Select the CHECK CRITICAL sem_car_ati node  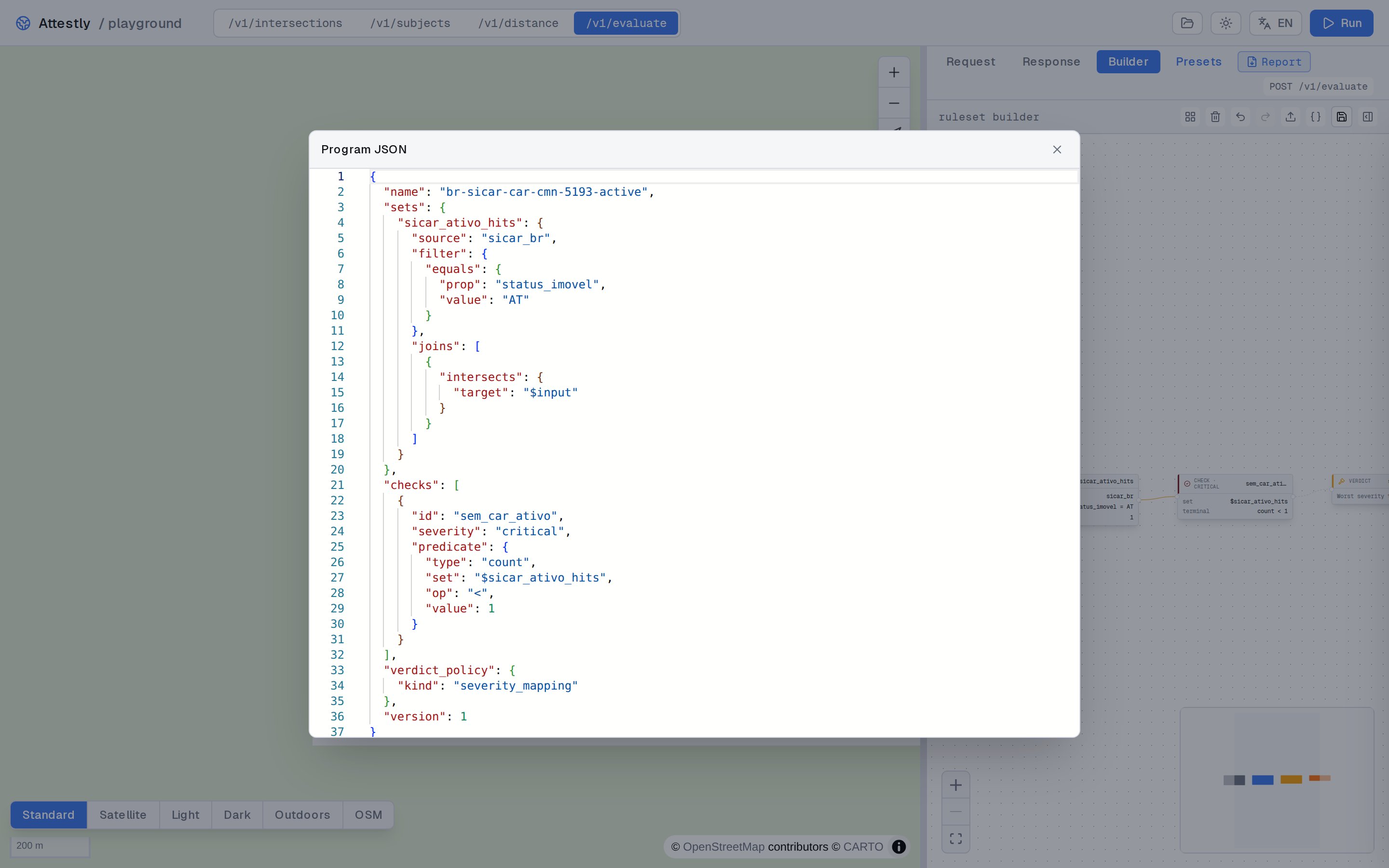pyautogui.click(x=1235, y=497)
